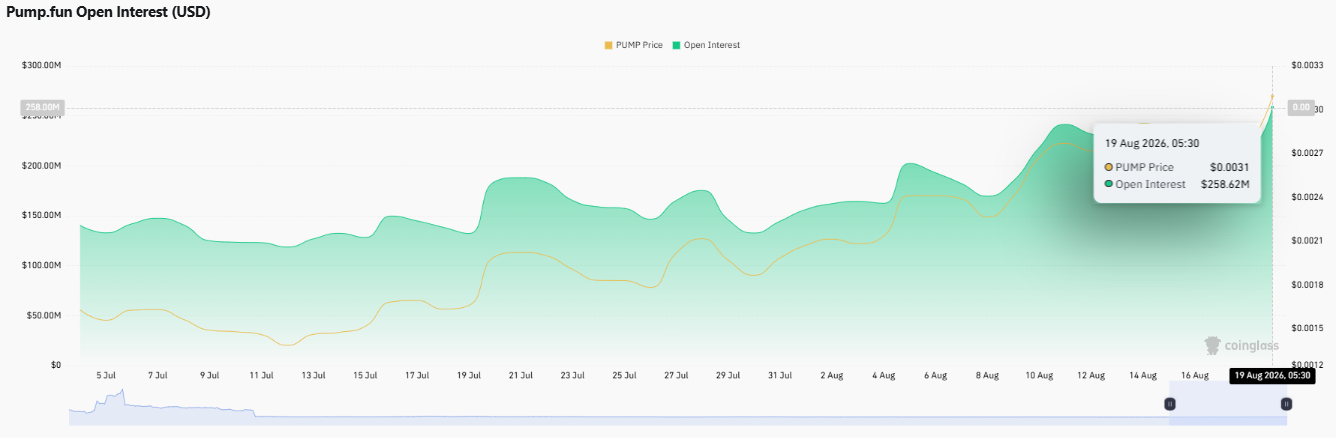Click the 12 Aug date label
Screen dimensions: 1336x438
[x=1091, y=376]
